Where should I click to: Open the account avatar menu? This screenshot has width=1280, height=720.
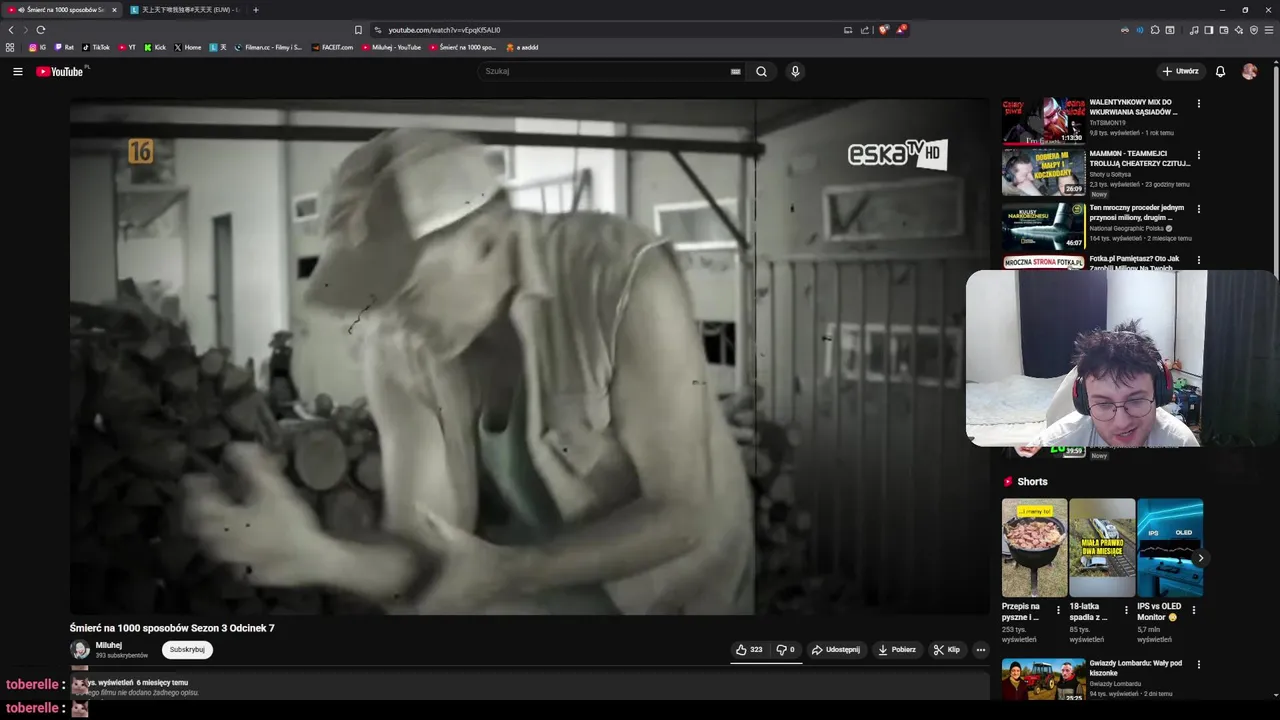tap(1249, 71)
